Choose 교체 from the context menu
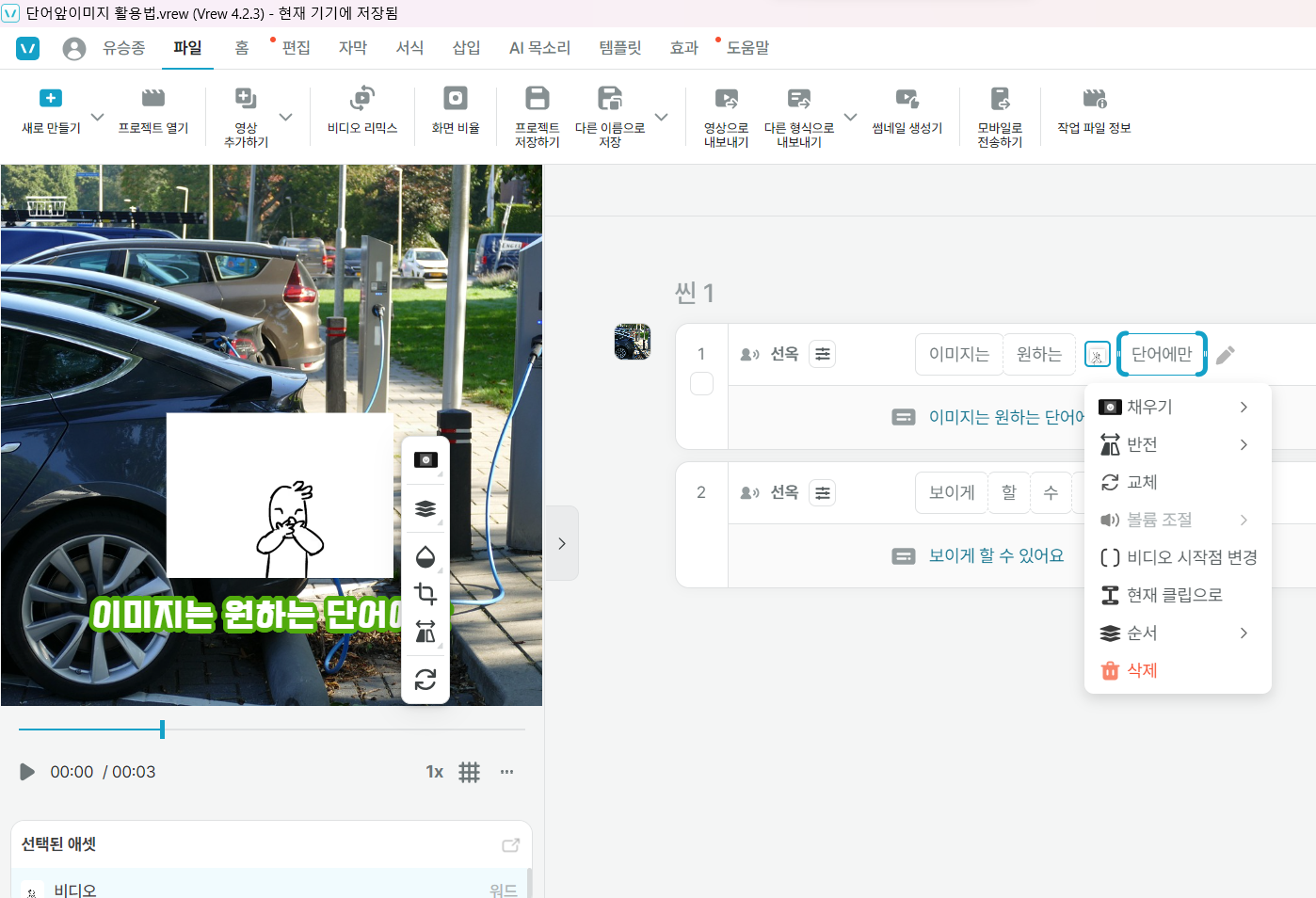The image size is (1316, 898). click(1178, 482)
